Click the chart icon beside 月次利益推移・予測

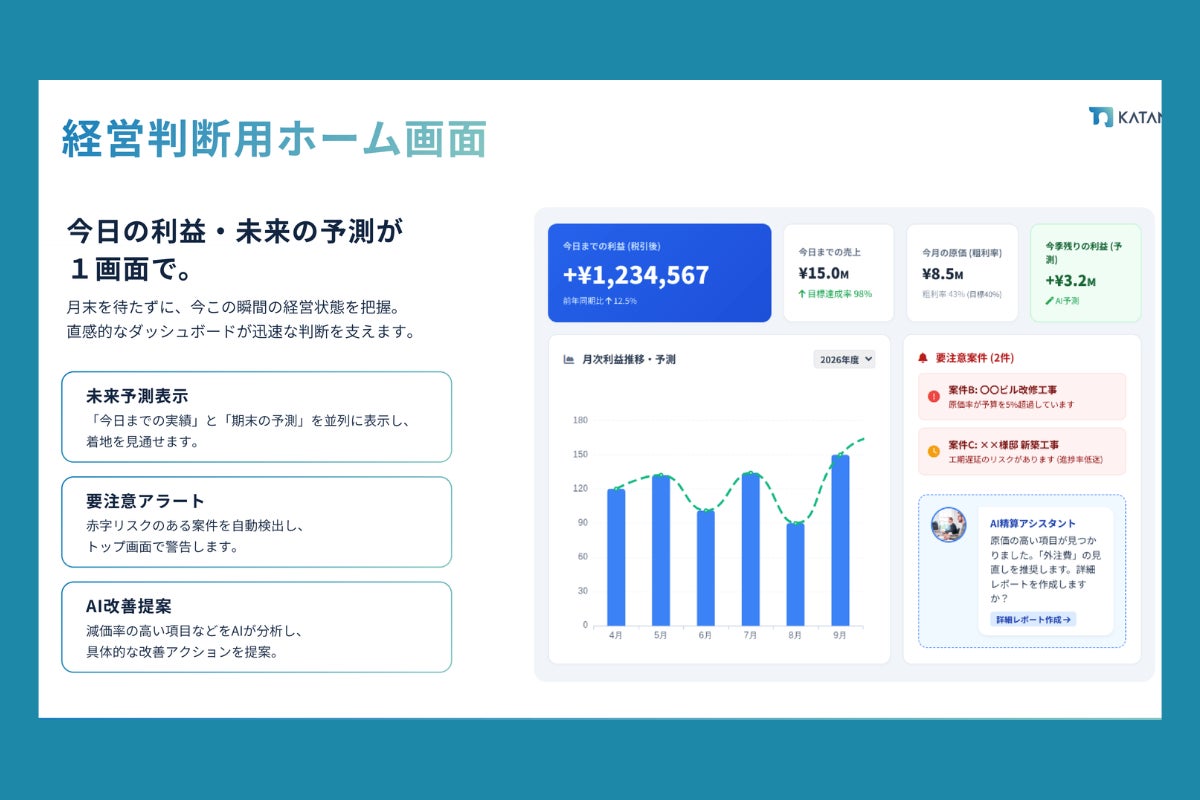569,359
